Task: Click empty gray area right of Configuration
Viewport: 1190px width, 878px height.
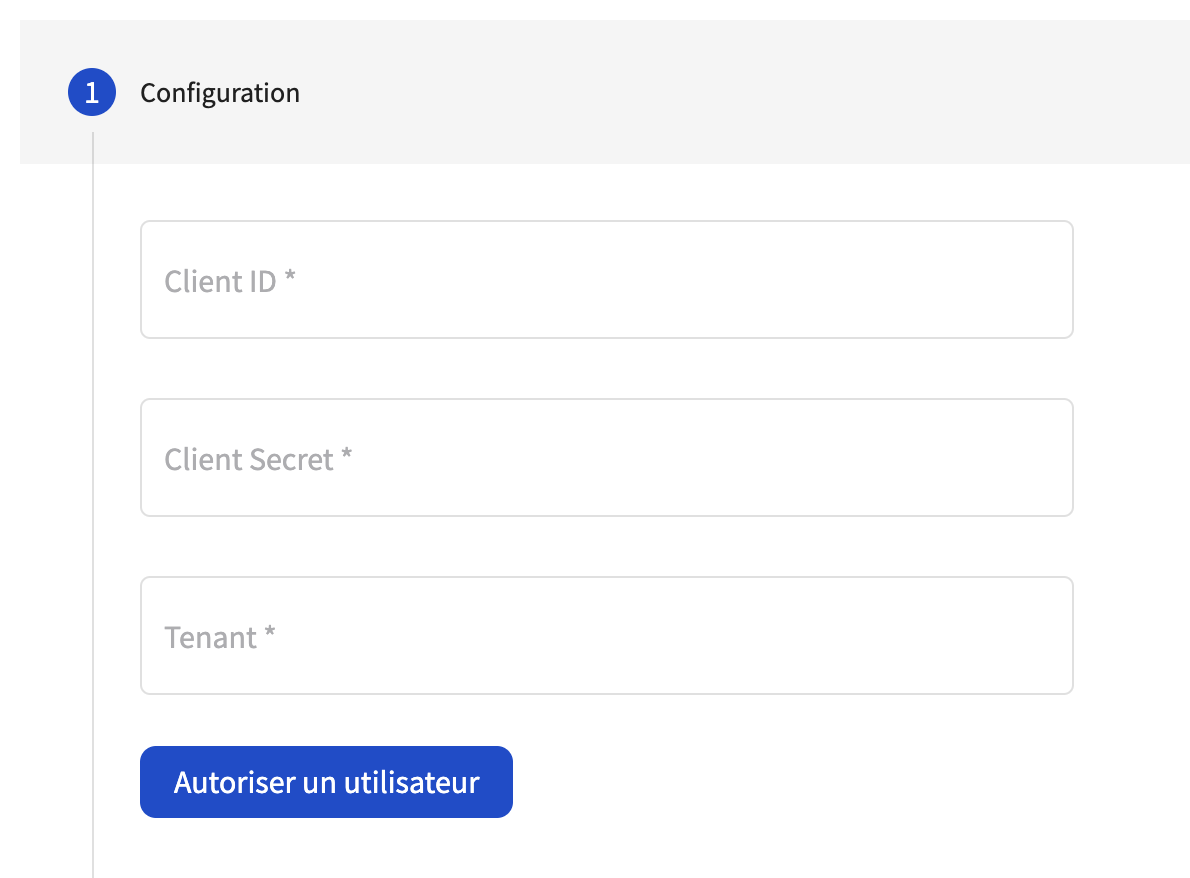Action: 744,92
